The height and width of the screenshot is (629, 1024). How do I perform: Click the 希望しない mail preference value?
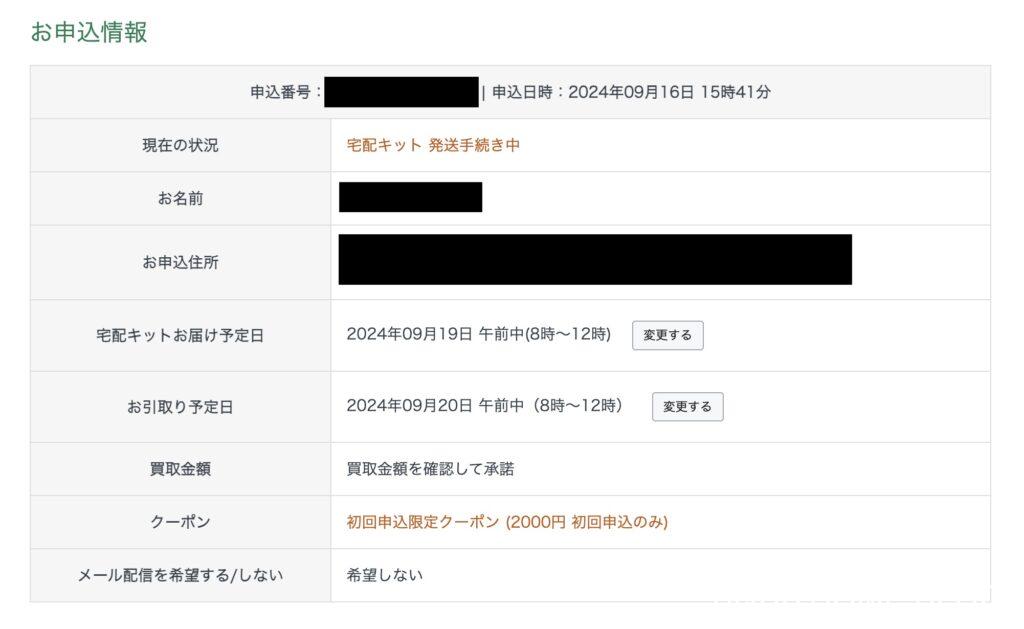385,575
